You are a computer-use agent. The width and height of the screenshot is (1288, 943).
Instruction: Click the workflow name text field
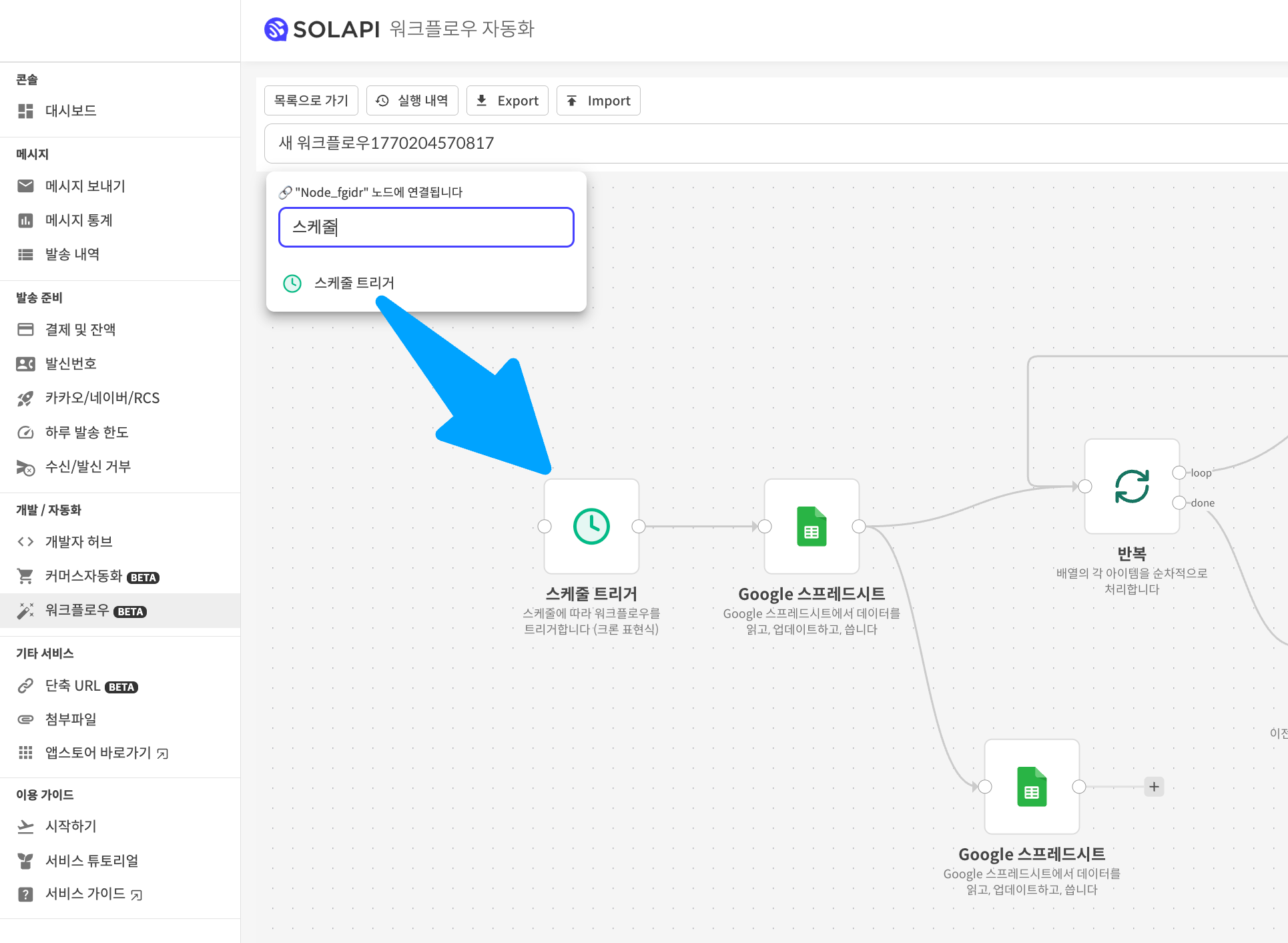click(x=734, y=143)
